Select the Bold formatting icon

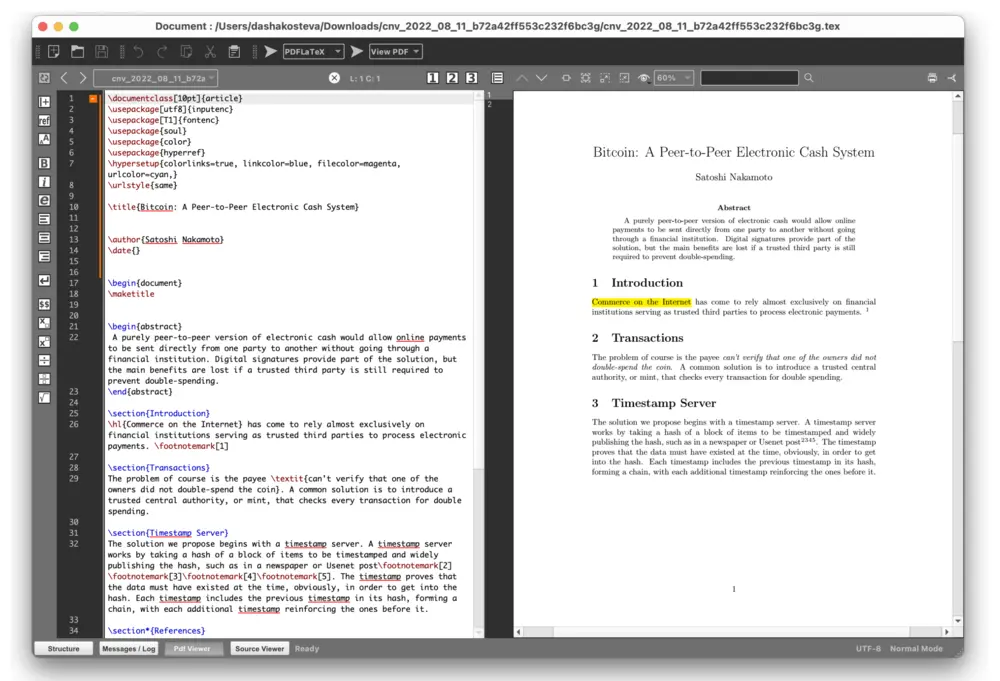point(44,161)
